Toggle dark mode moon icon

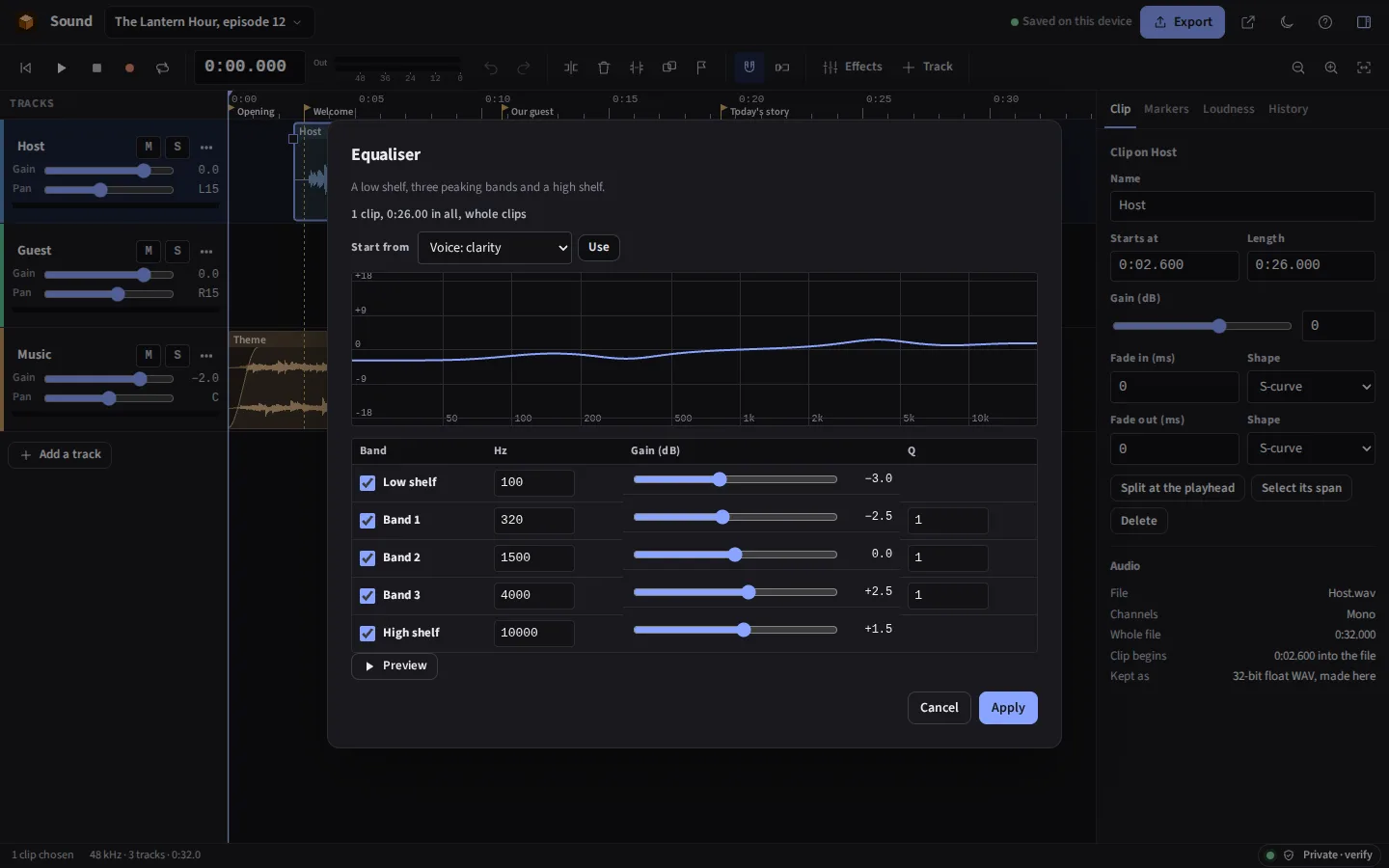[x=1287, y=22]
